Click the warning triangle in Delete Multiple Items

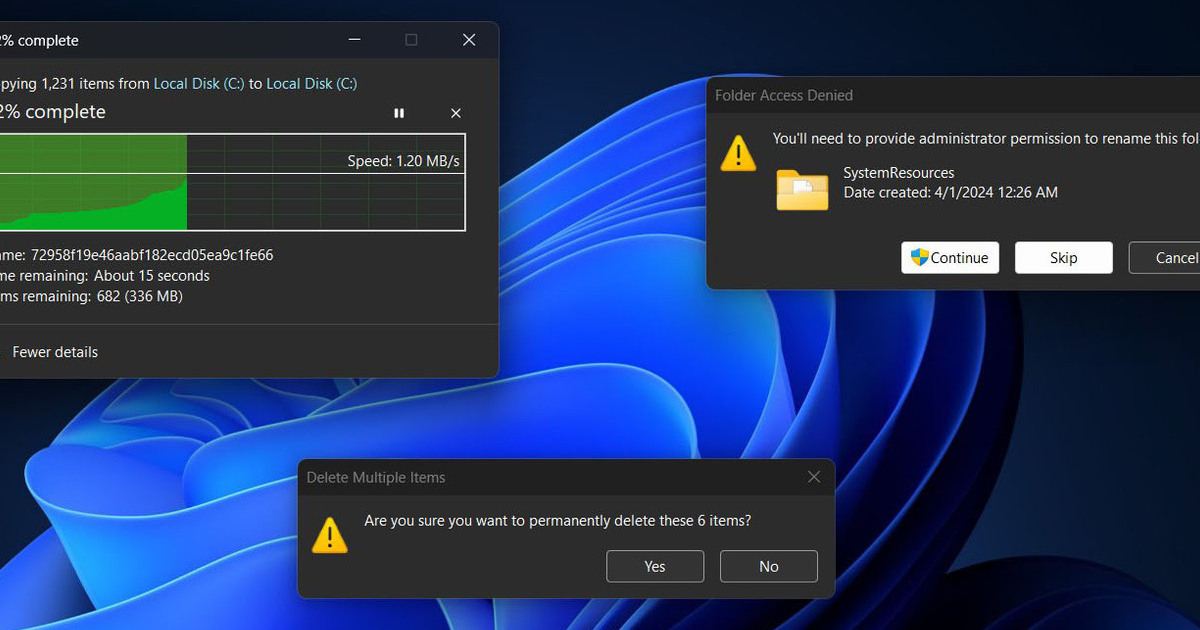click(x=329, y=535)
